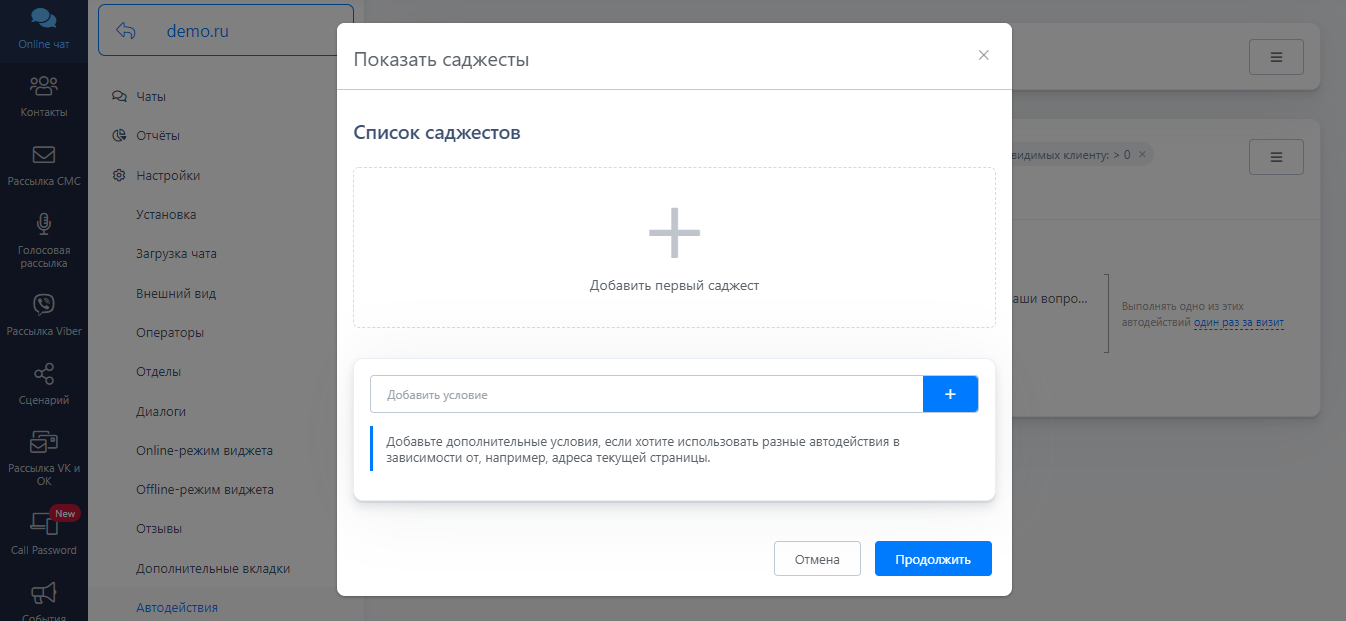Open Рассылка Viber icon
This screenshot has height=621, width=1346.
43,305
